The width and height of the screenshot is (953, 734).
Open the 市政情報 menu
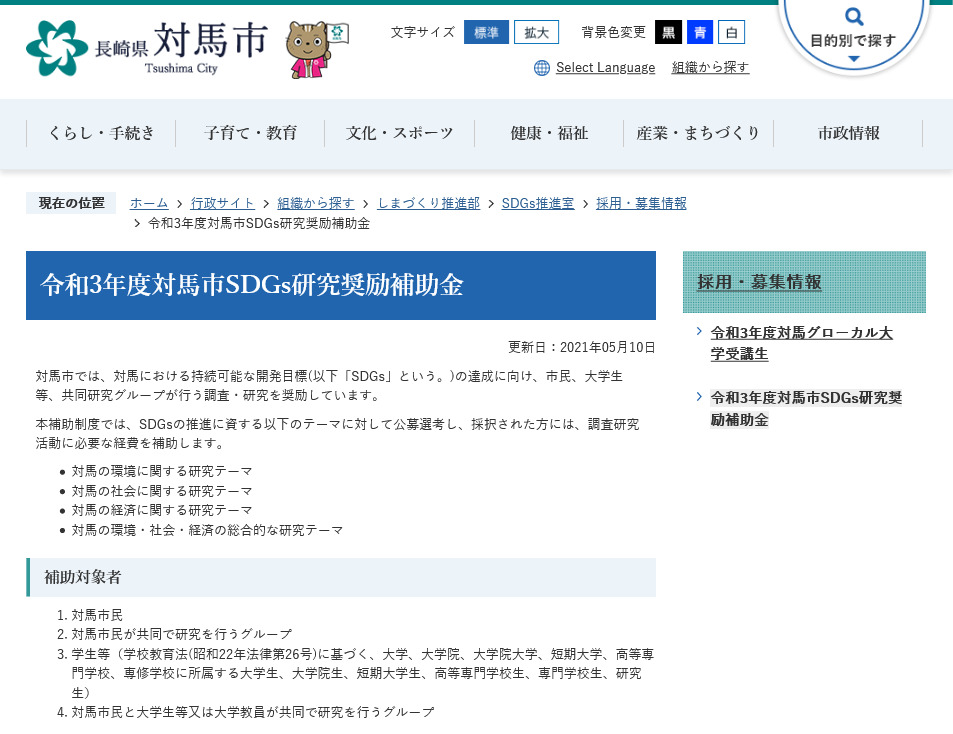click(847, 131)
